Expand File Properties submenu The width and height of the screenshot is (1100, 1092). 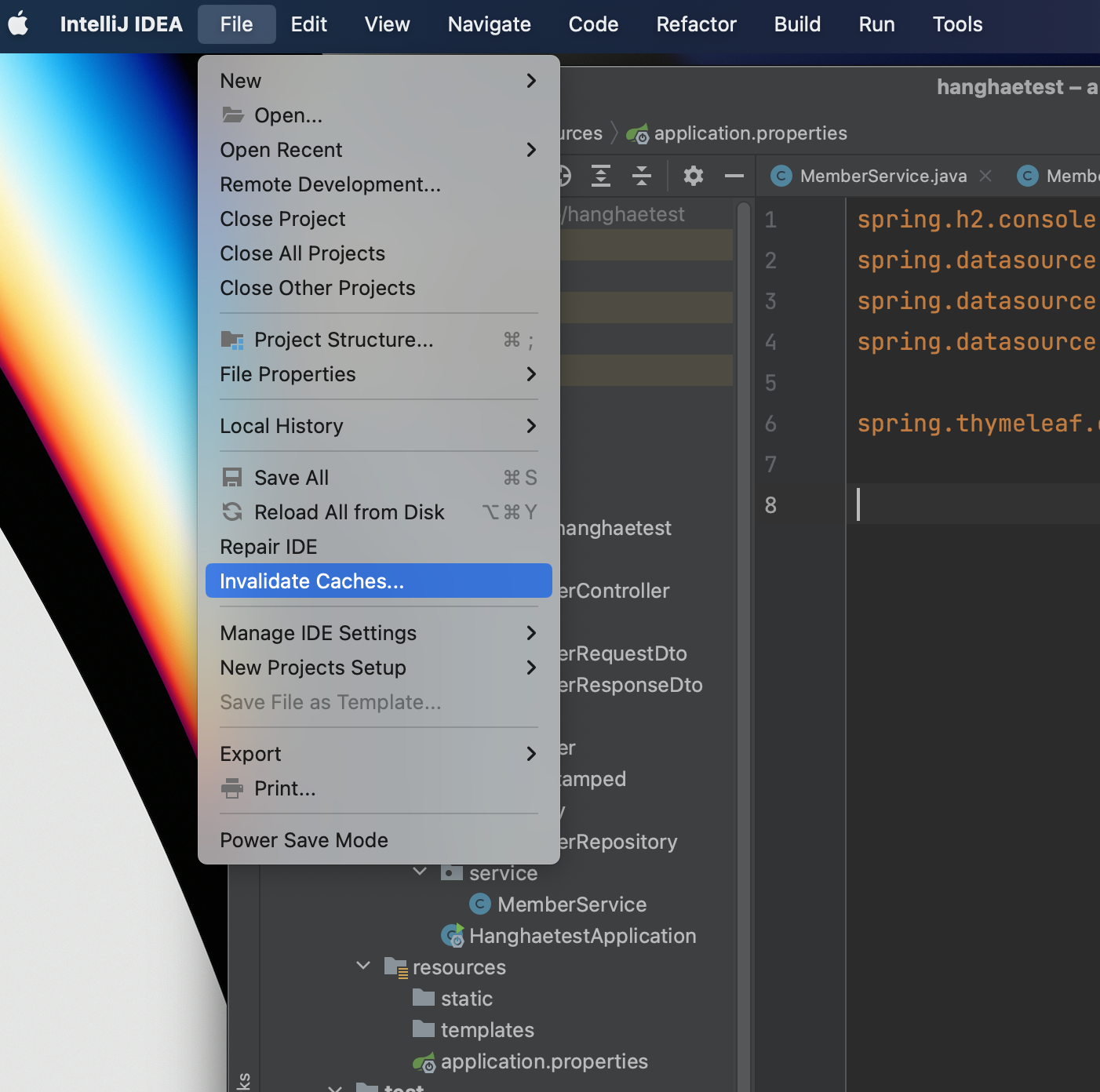[x=379, y=374]
